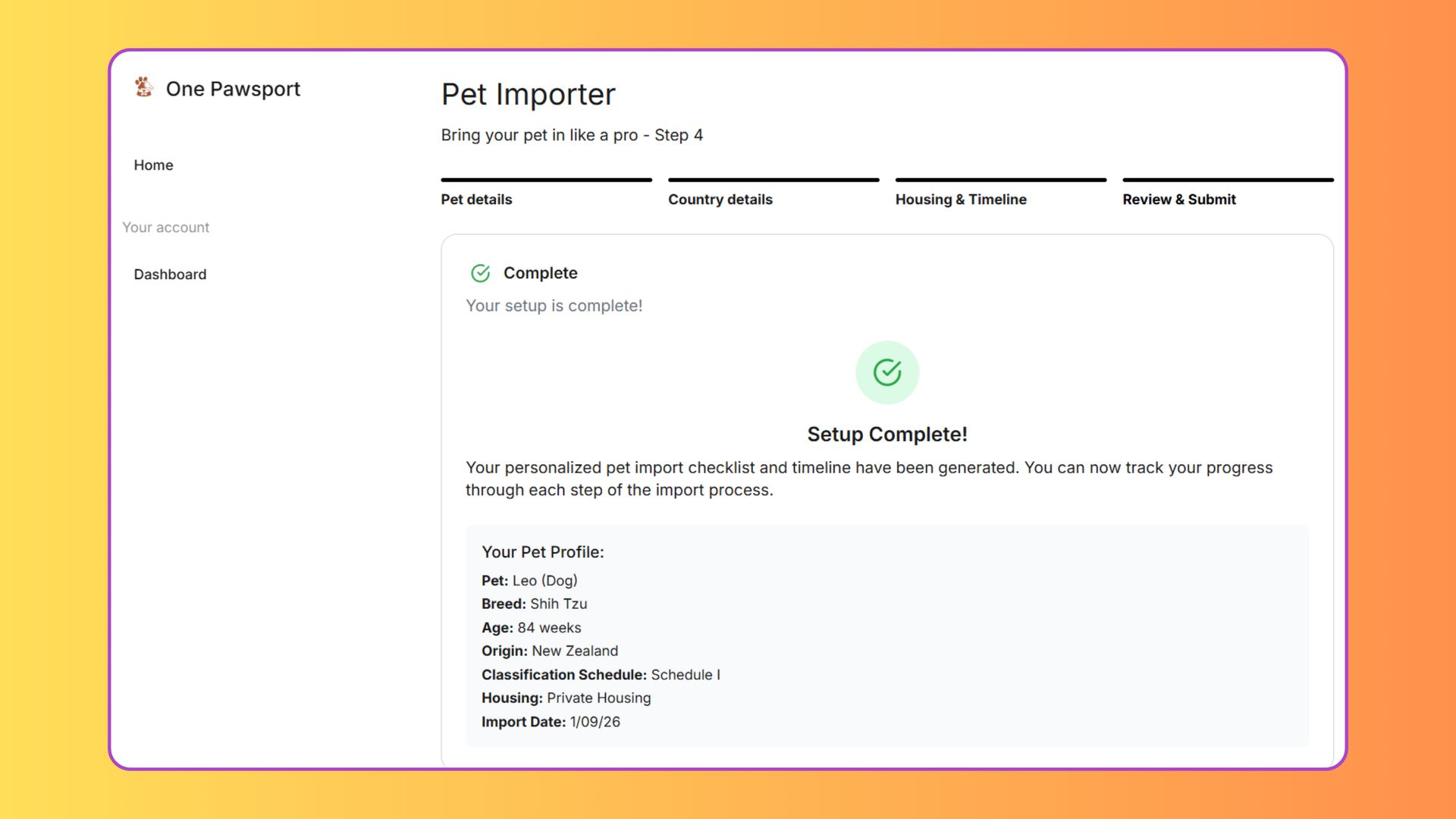
Task: Click the progress bar above Housing & Timeline
Action: click(1000, 180)
